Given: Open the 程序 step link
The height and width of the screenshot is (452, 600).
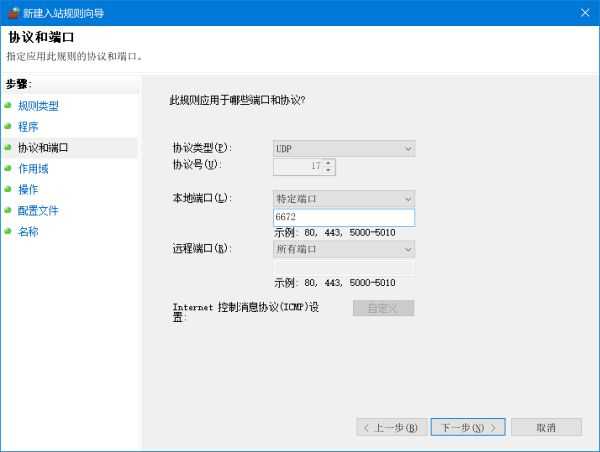Looking at the screenshot, I should (x=28, y=127).
